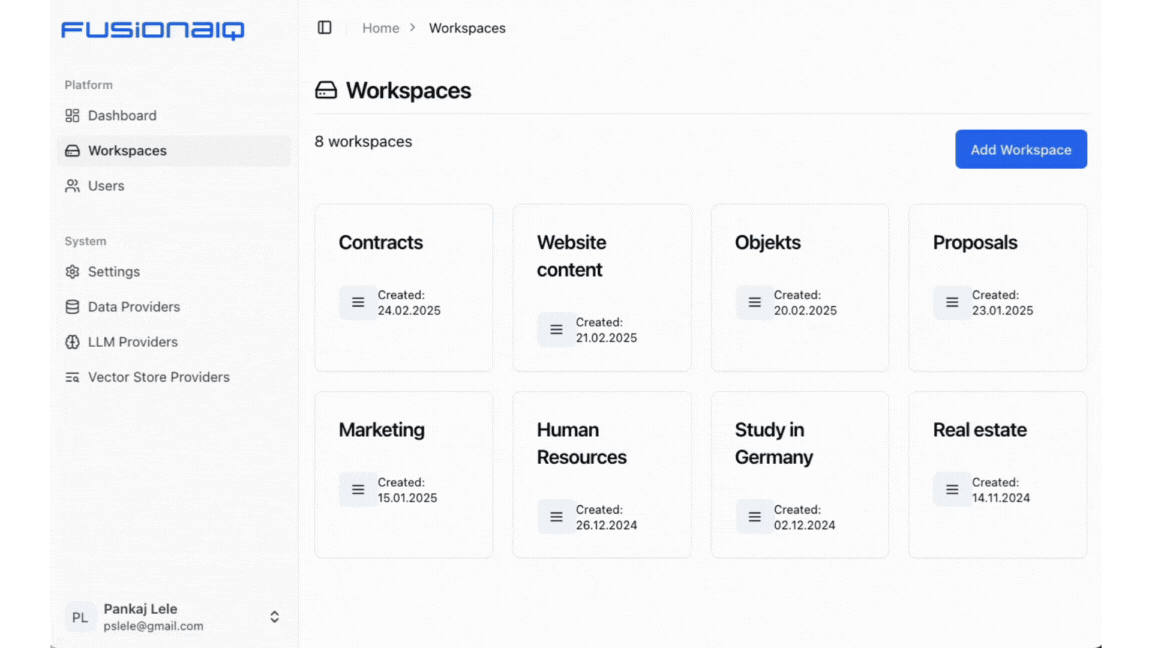Screen dimensions: 1152x648
Task: Open menu icon on Contracts card
Action: point(358,303)
